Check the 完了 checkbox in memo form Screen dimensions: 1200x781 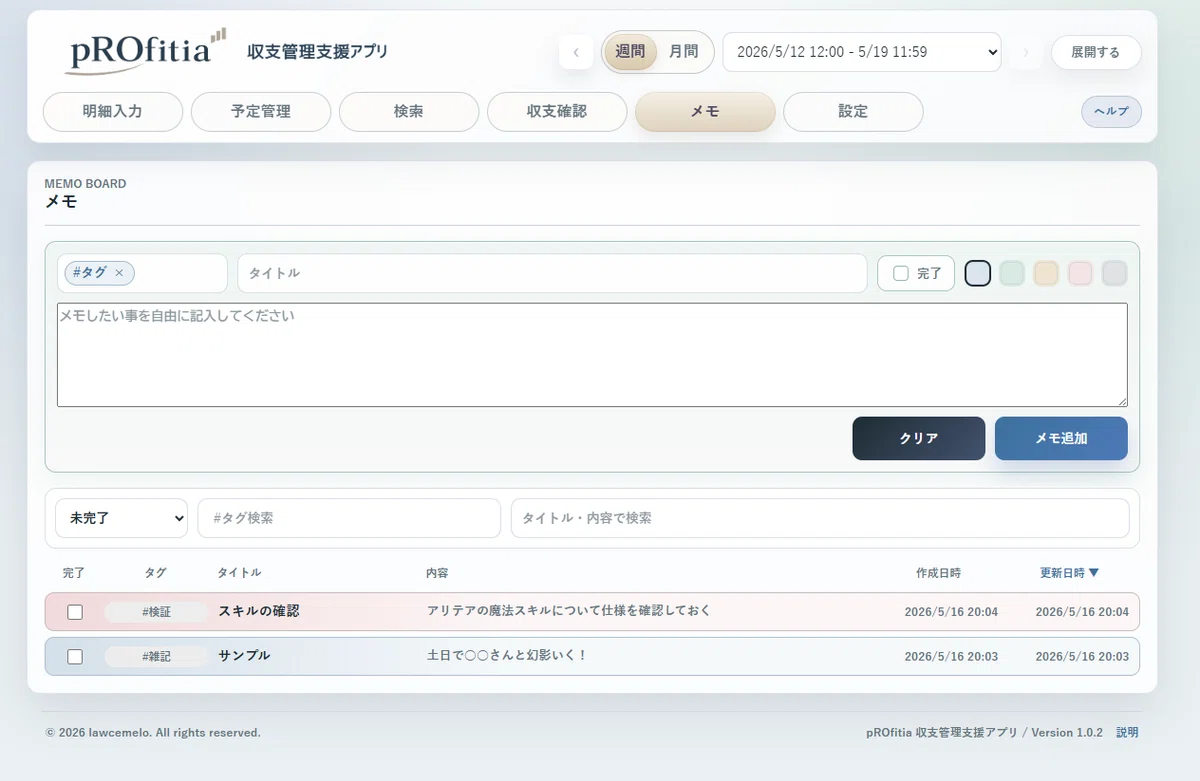901,273
